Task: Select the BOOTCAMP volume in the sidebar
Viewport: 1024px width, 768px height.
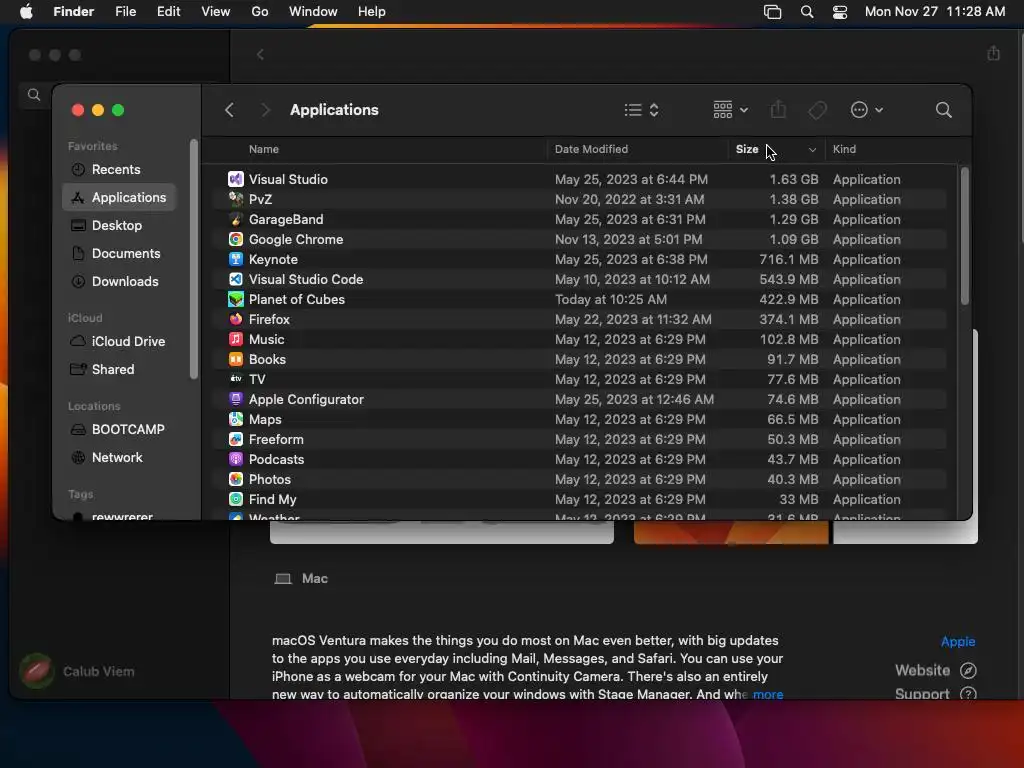Action: tap(119, 430)
